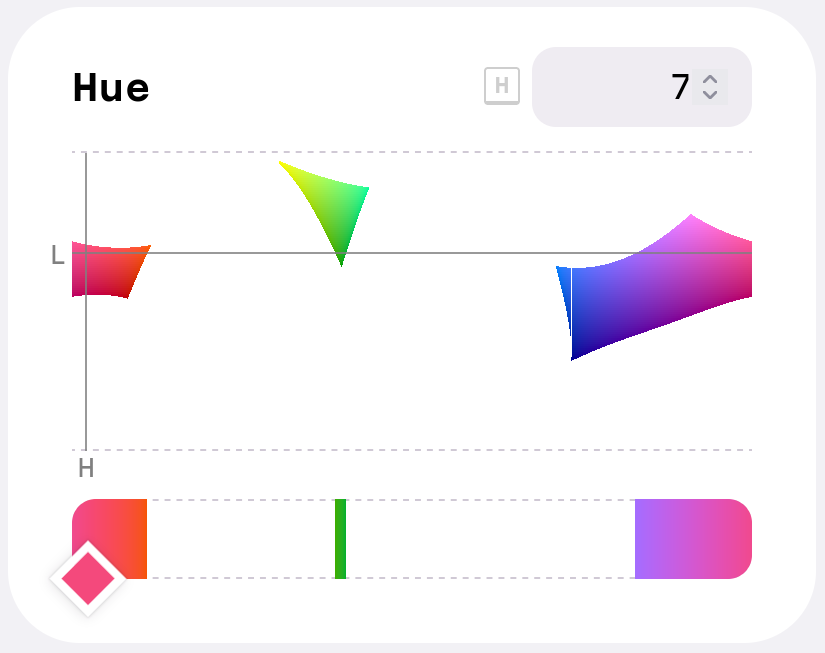825x653 pixels.
Task: Select the pink diamond color handle
Action: pyautogui.click(x=88, y=577)
